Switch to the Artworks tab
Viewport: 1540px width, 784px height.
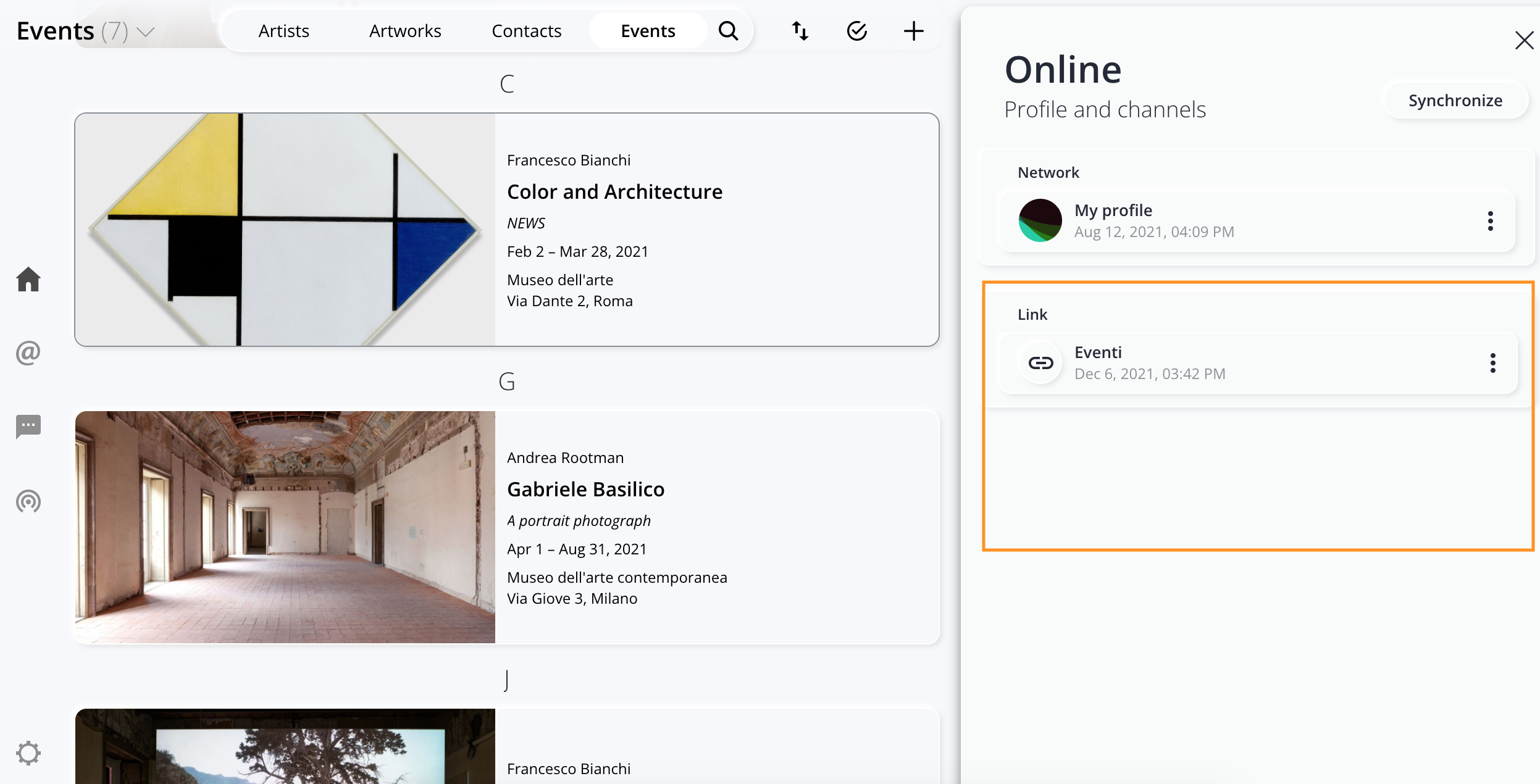(405, 31)
